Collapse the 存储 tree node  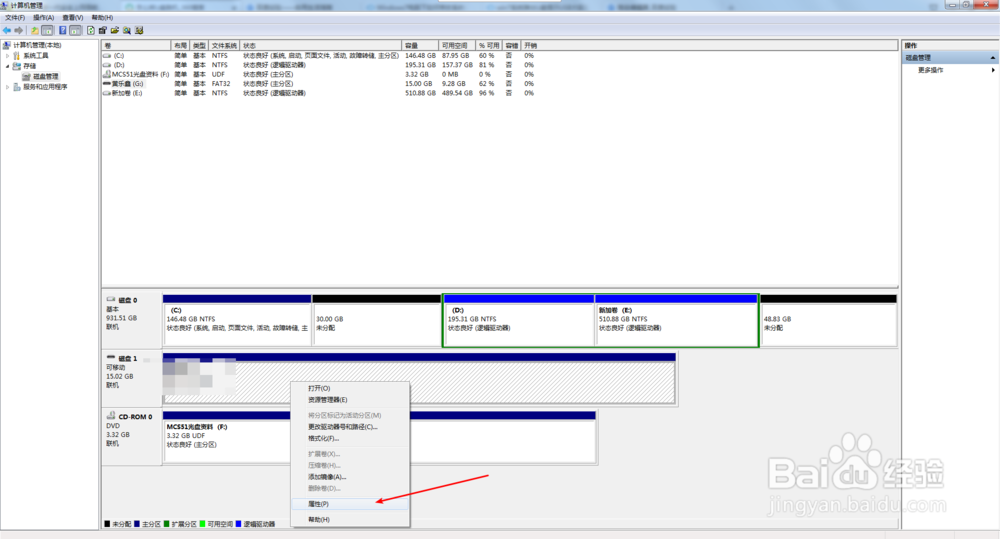click(8, 66)
